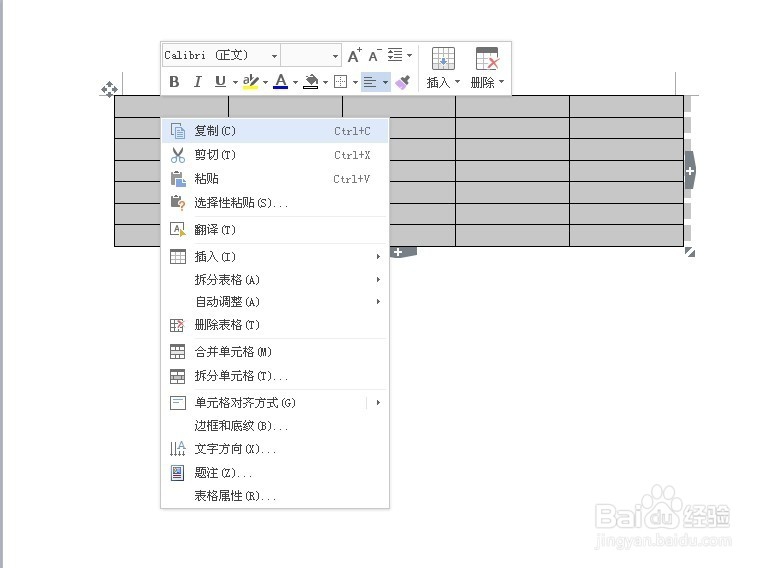
Task: Click the table resize corner handle
Action: [690, 252]
